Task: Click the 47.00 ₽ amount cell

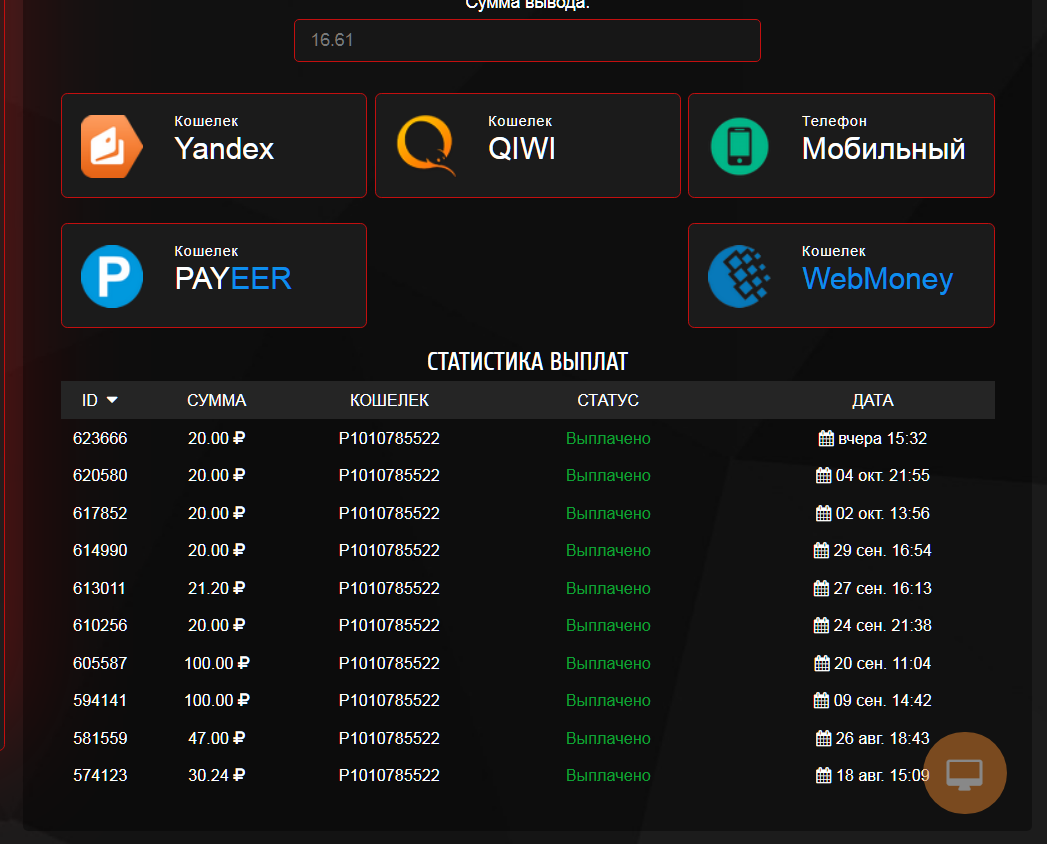Action: 216,738
